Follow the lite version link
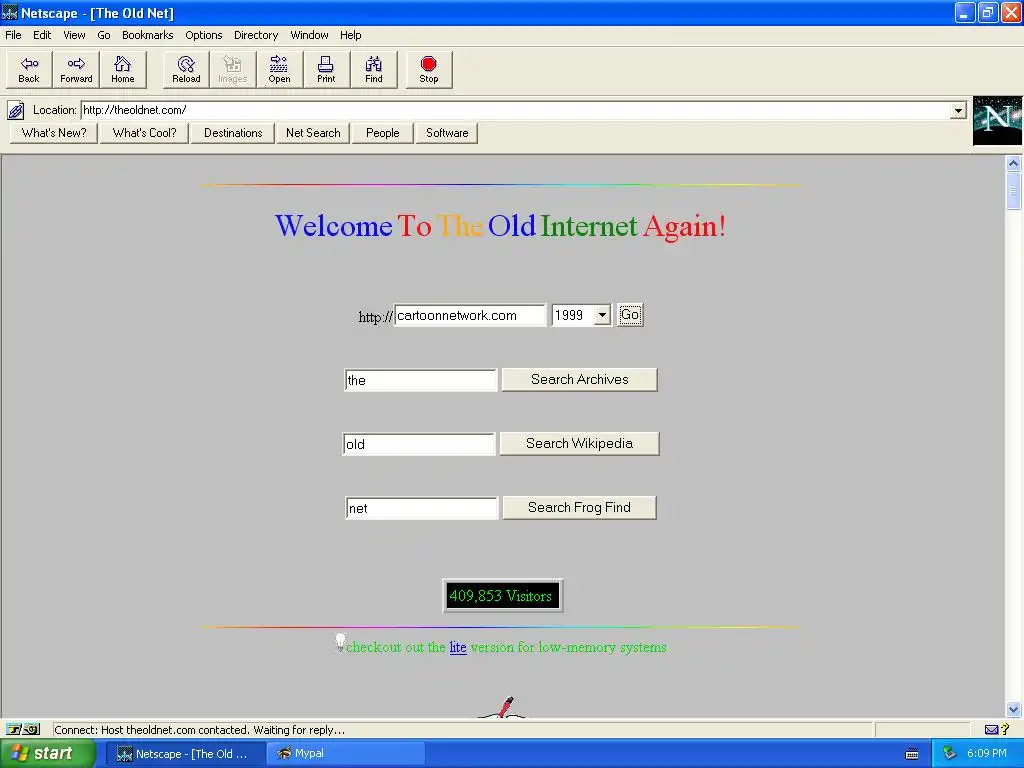The height and width of the screenshot is (768, 1024). (x=458, y=647)
